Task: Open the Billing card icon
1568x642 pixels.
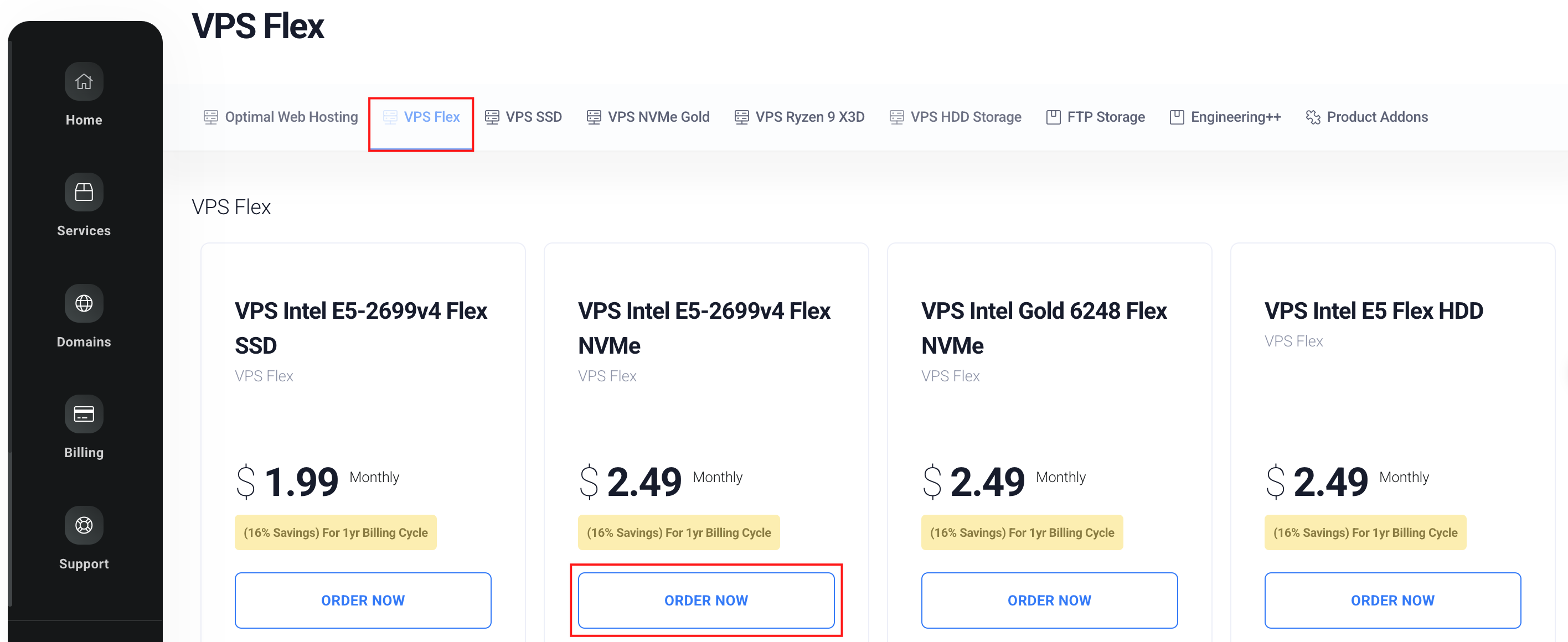Action: pos(84,415)
